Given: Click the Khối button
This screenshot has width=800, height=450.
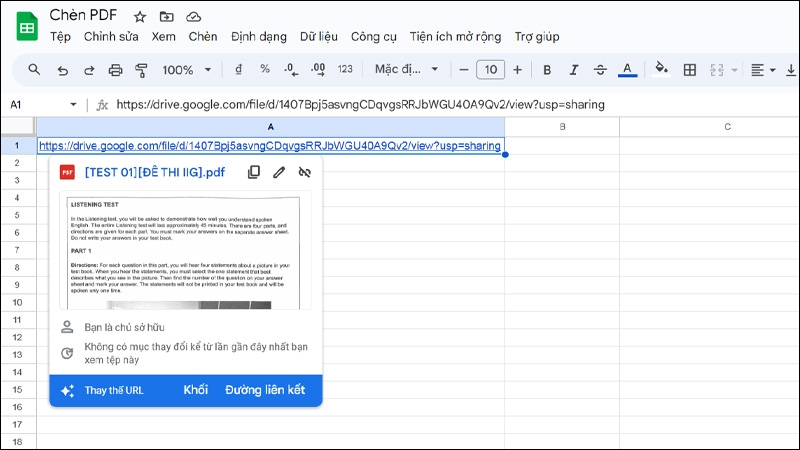Looking at the screenshot, I should 196,390.
